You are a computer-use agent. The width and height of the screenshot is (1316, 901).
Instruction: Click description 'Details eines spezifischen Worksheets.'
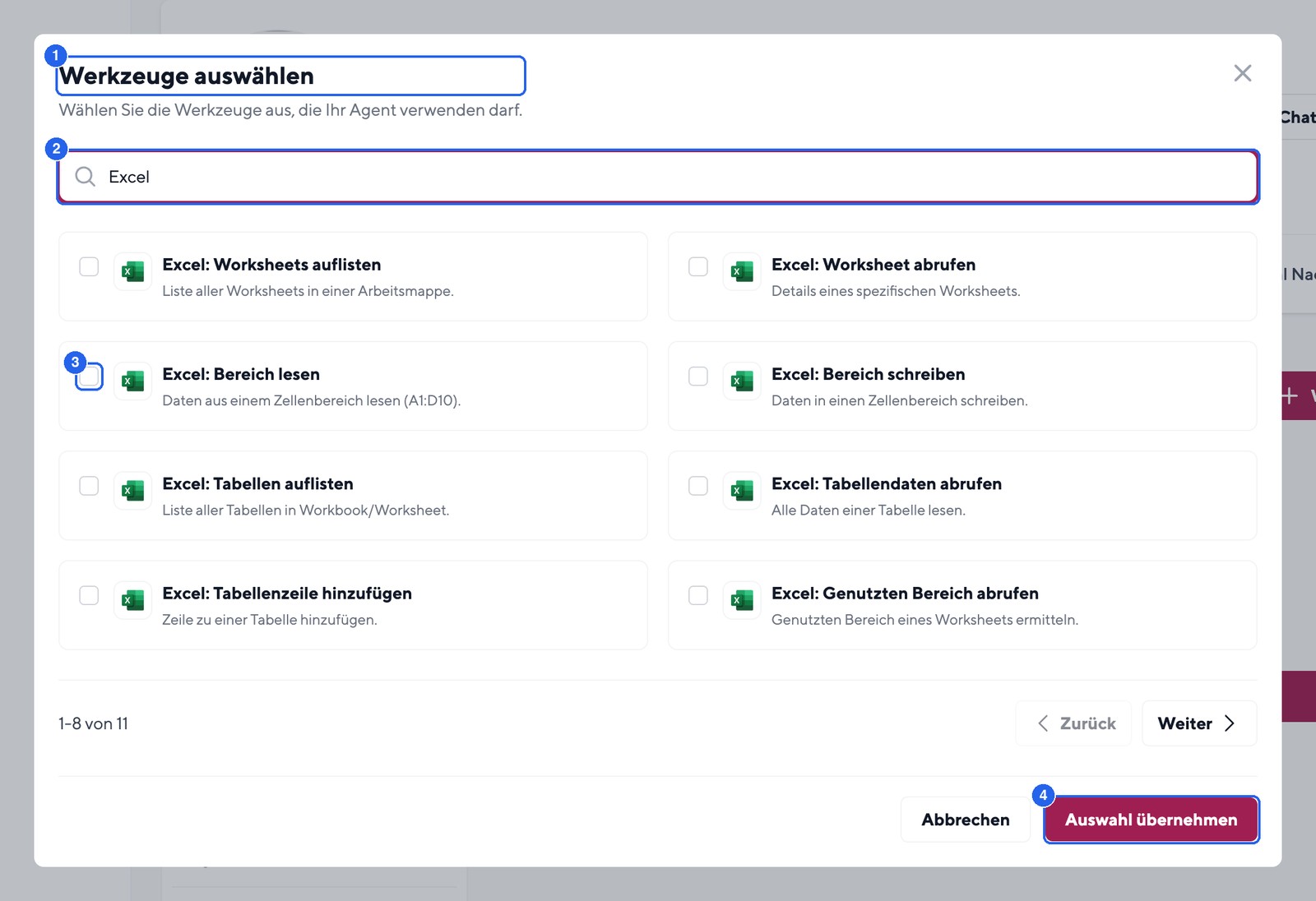tap(896, 291)
